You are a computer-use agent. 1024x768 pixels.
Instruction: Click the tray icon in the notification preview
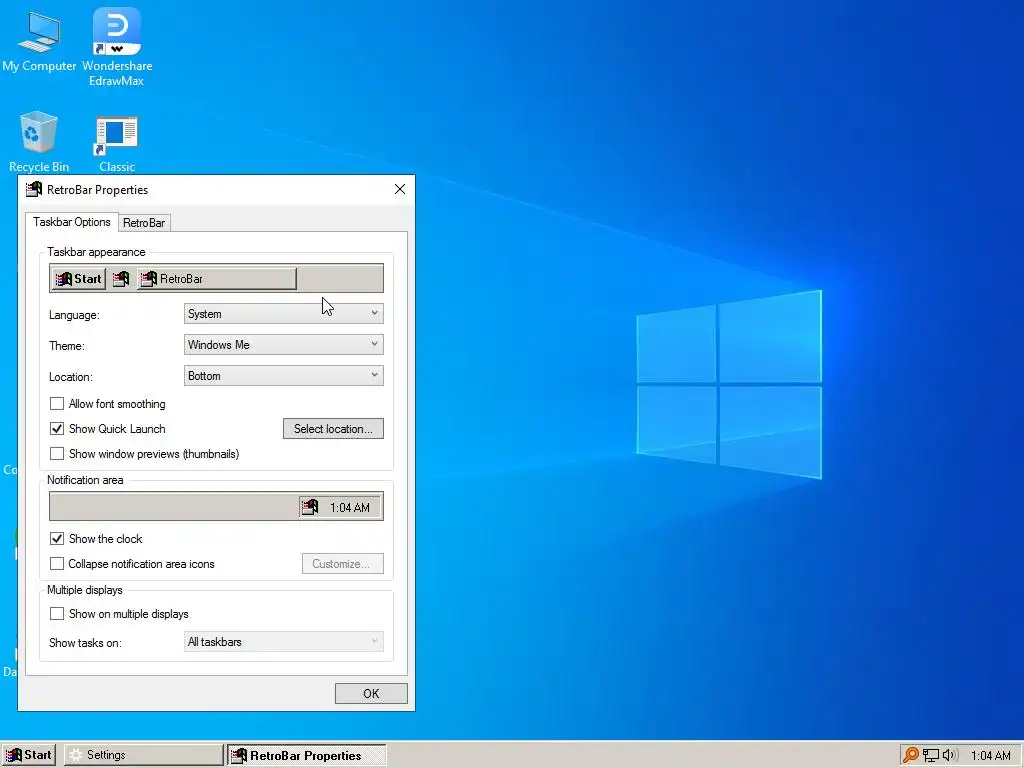pyautogui.click(x=310, y=507)
